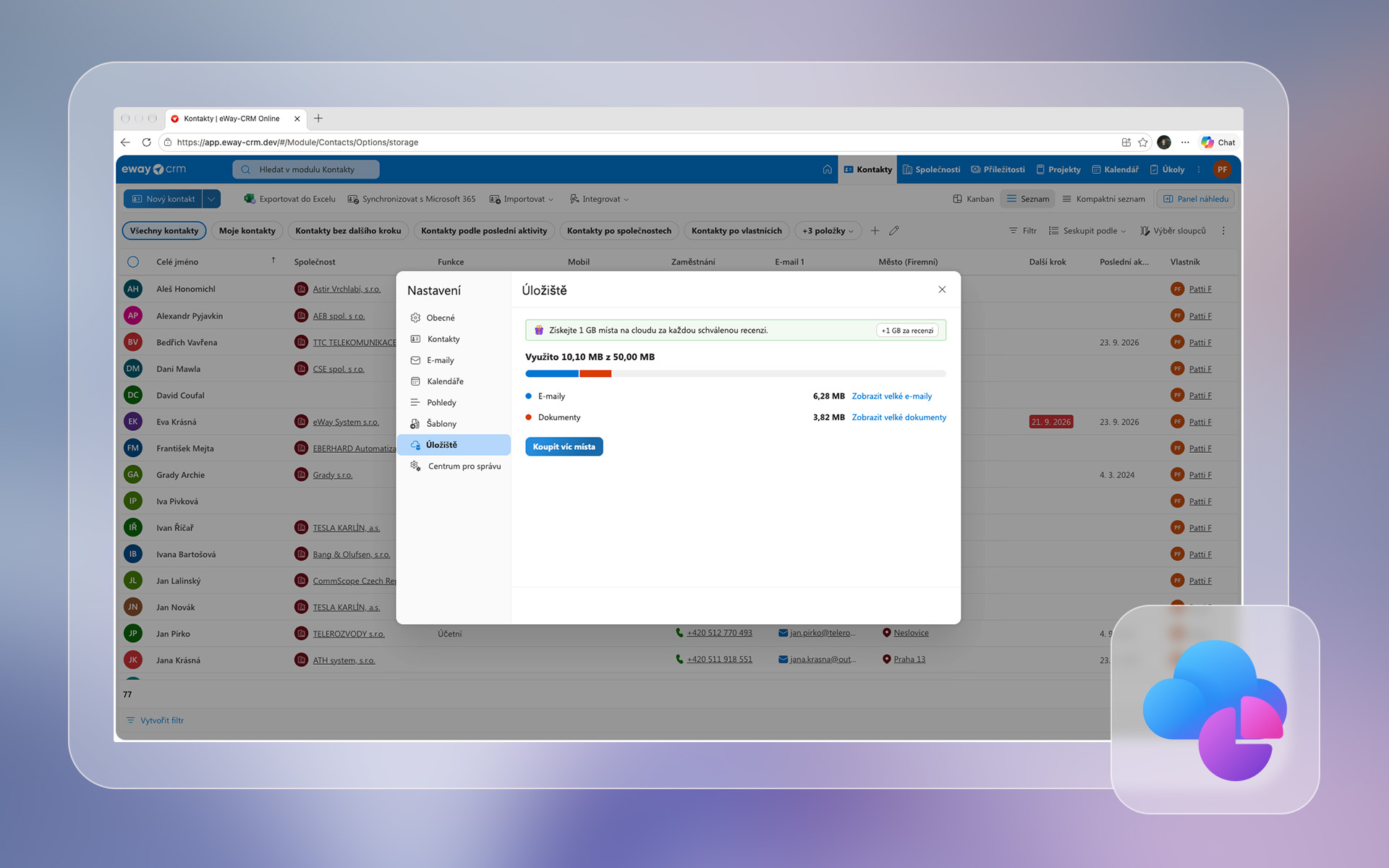Open Neslovice city link
The width and height of the screenshot is (1389, 868).
(x=911, y=633)
